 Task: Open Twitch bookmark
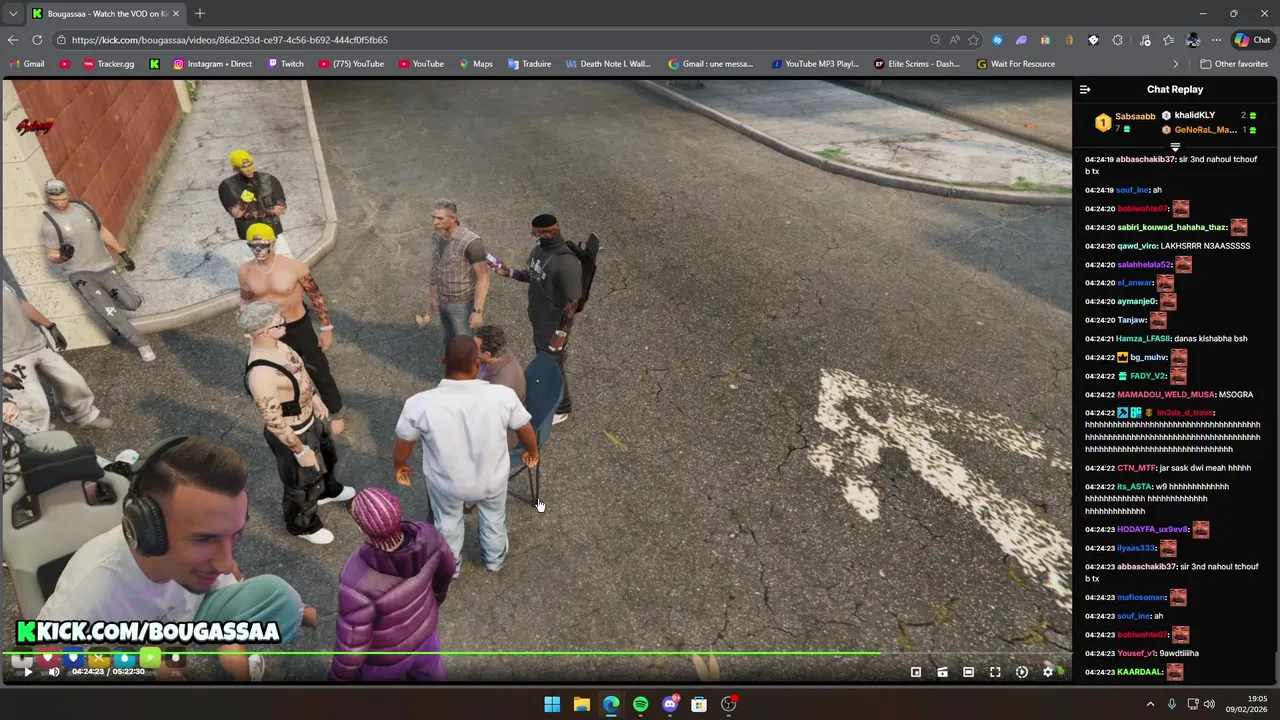[x=286, y=64]
